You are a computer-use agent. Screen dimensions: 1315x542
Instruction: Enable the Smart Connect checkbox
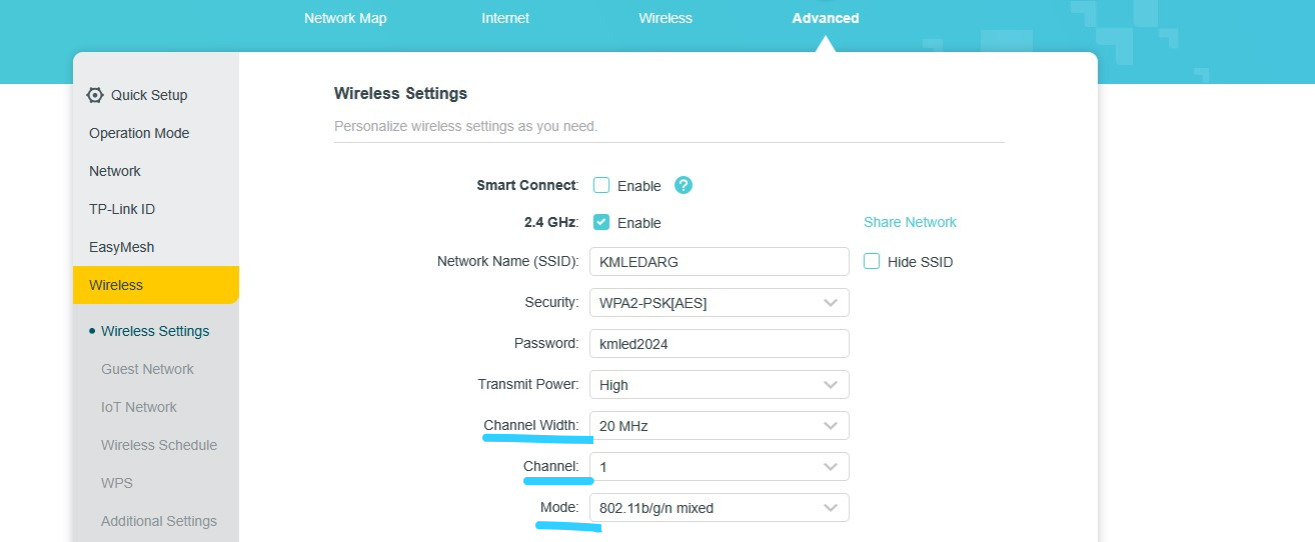tap(601, 185)
